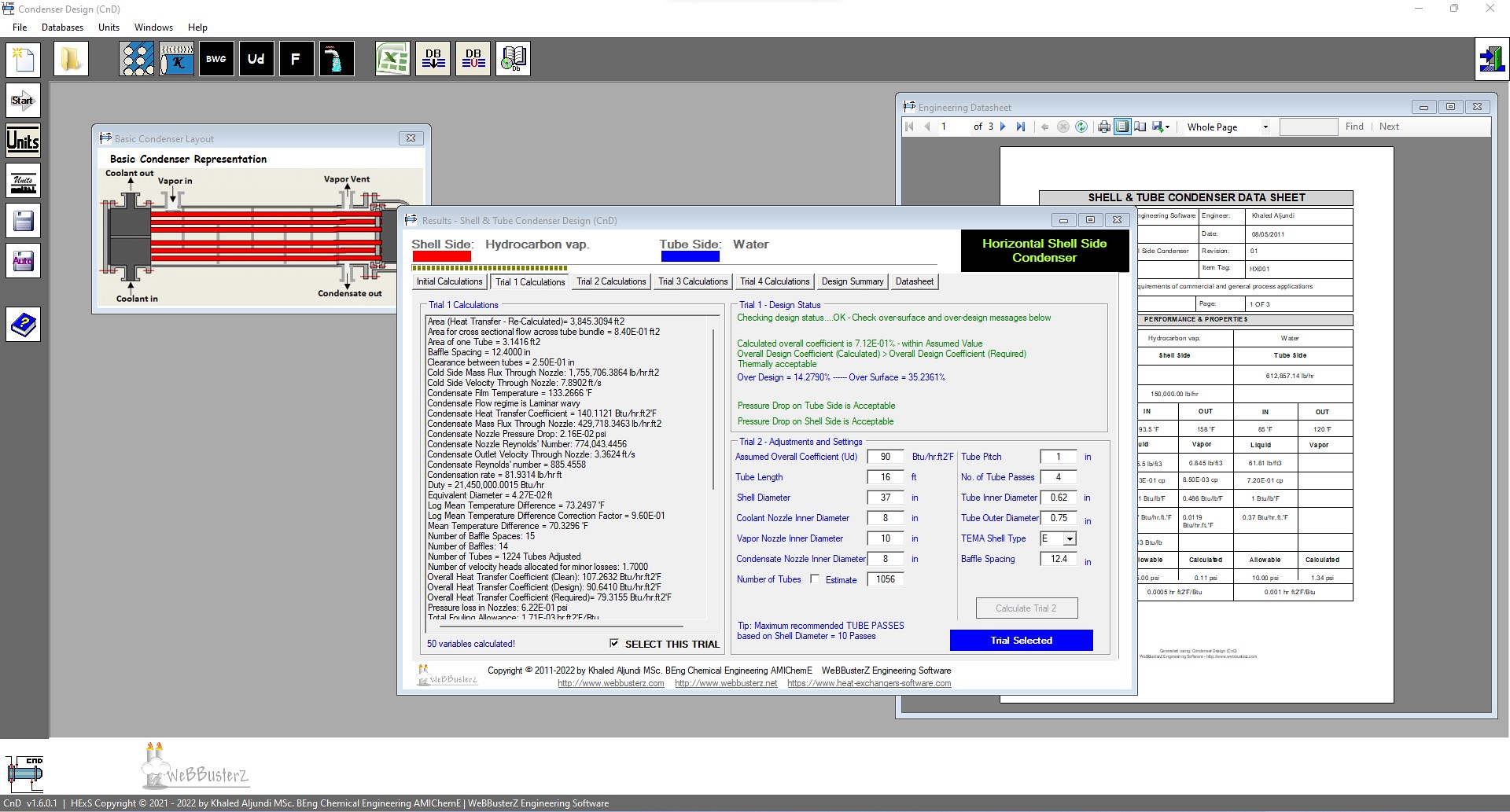
Task: Toggle the SELECT THIS TRIAL checkbox
Action: coord(614,644)
